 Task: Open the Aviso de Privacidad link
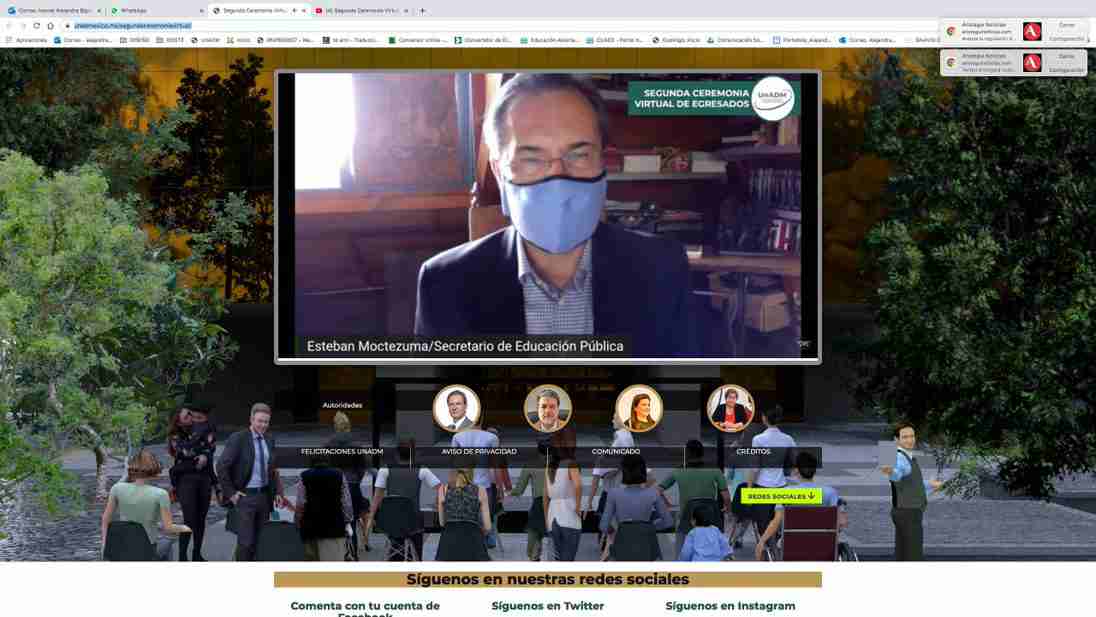479,451
